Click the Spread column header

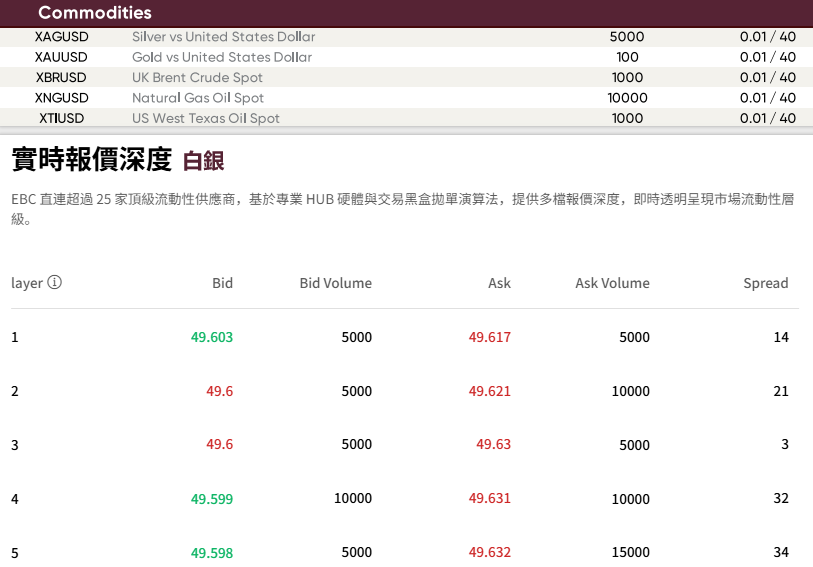coord(765,283)
